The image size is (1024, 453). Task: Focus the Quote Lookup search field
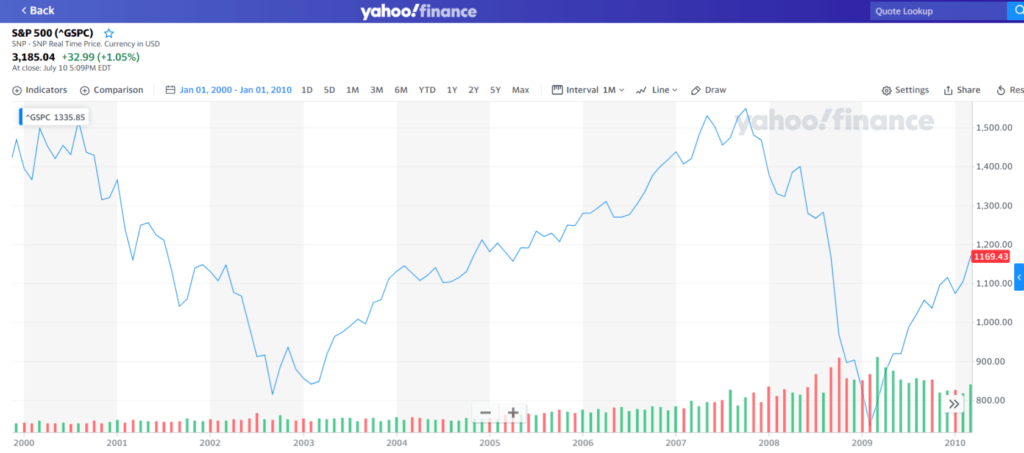[939, 11]
